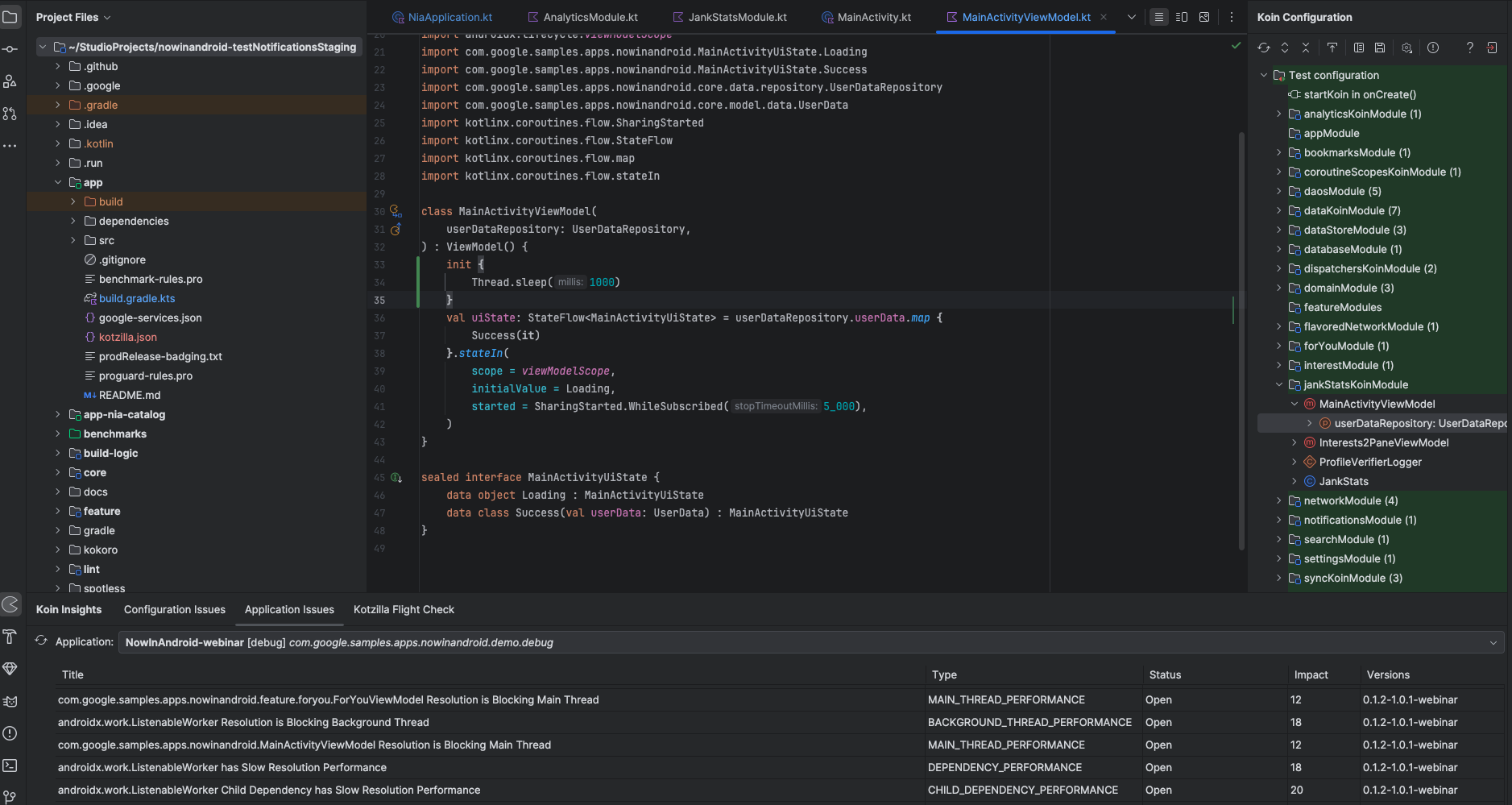This screenshot has width=1512, height=805.
Task: Select ForYouViewModel Blocking Main Thread issue row
Action: pos(780,699)
